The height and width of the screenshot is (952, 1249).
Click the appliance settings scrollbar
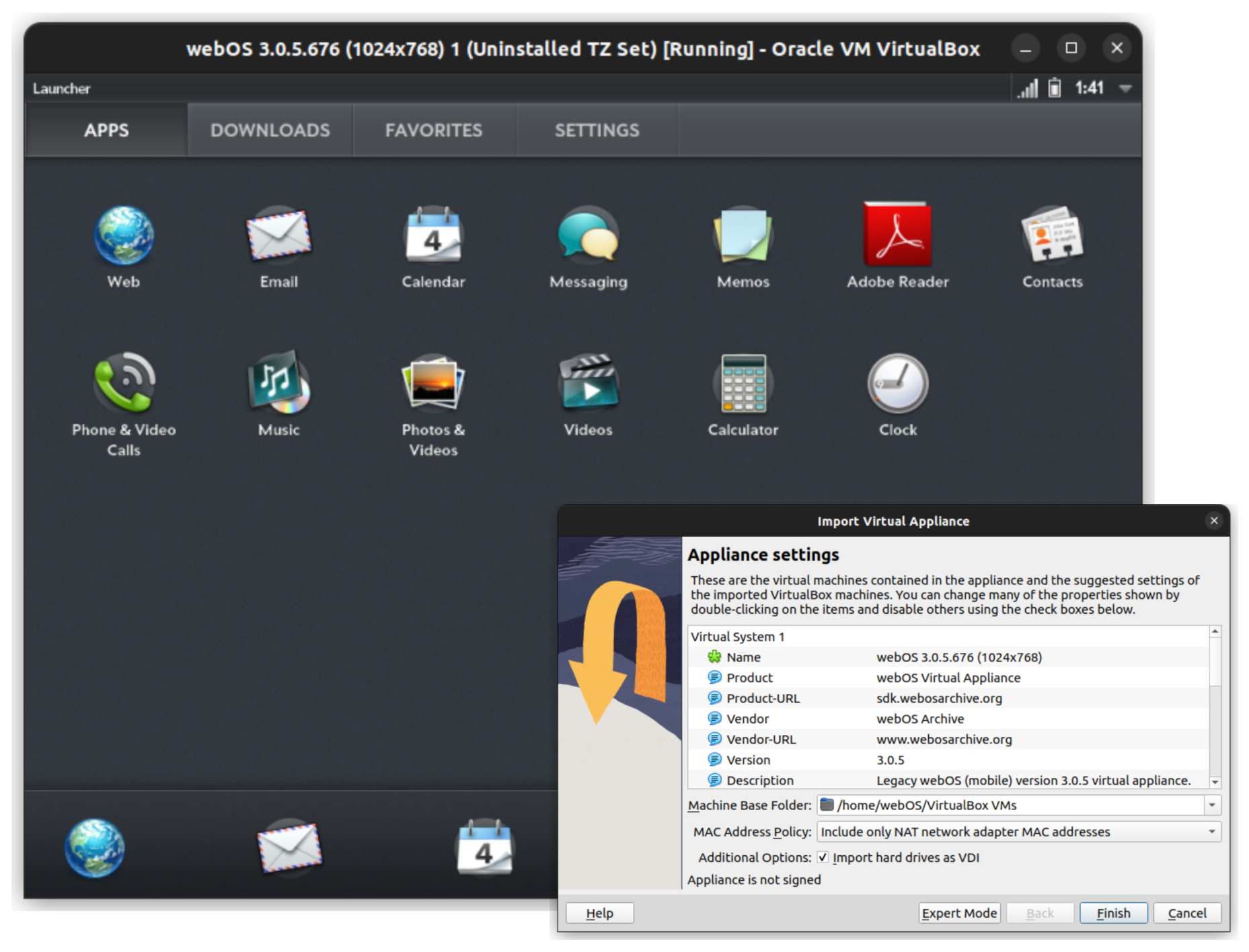[x=1215, y=706]
